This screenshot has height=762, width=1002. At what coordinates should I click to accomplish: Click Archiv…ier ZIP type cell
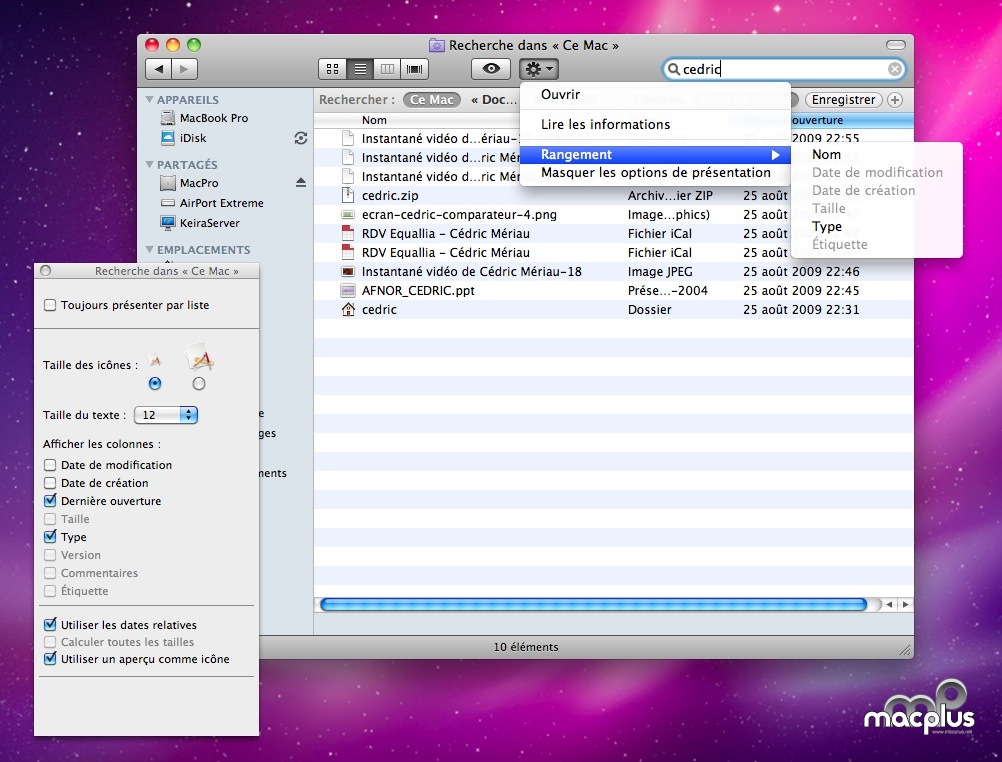[x=670, y=195]
